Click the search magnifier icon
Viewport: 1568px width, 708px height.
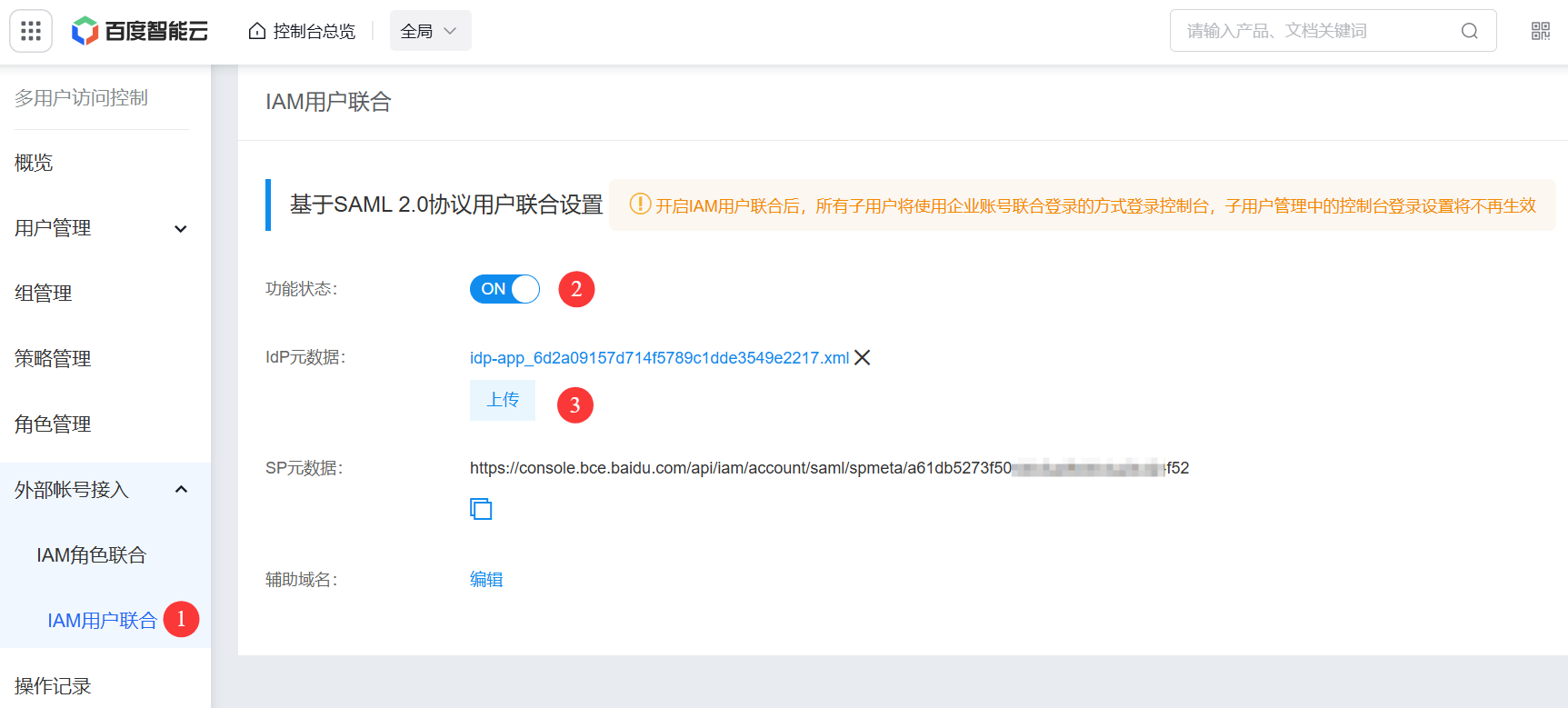pos(1469,31)
